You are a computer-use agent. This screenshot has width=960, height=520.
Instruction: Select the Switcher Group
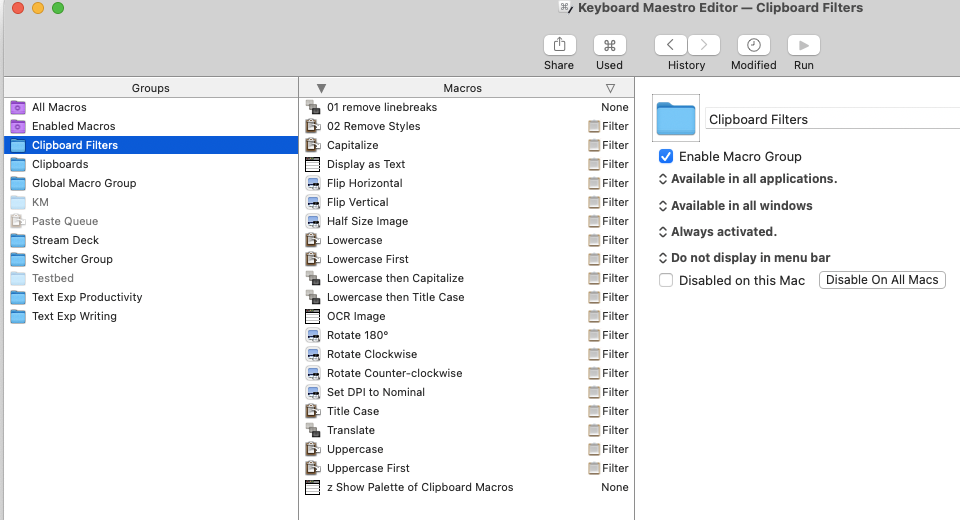click(x=151, y=259)
